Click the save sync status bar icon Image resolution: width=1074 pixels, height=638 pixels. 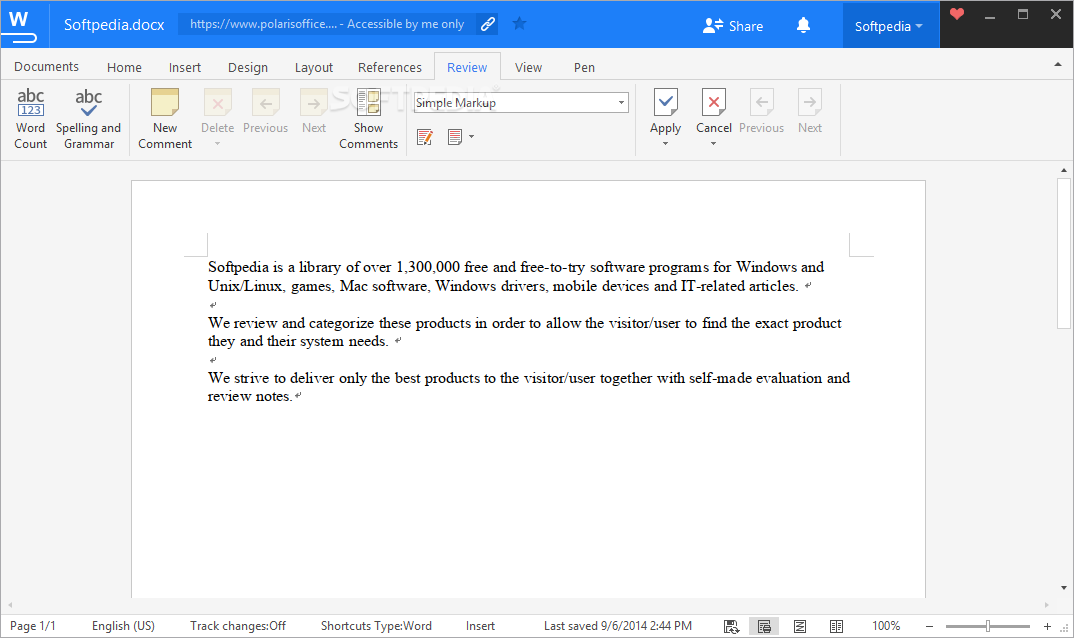[731, 626]
